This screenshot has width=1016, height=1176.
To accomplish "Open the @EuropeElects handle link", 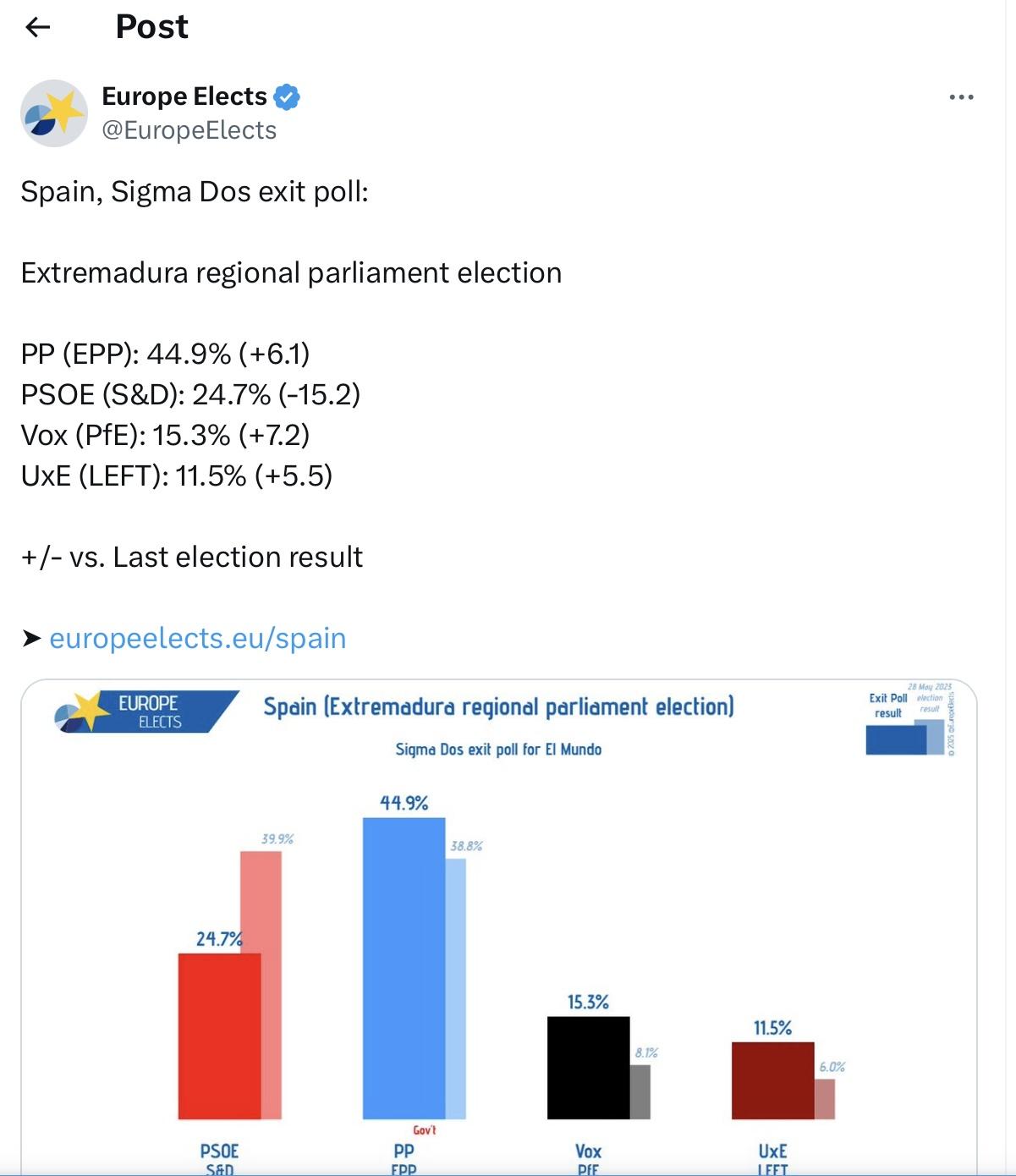I will [189, 130].
